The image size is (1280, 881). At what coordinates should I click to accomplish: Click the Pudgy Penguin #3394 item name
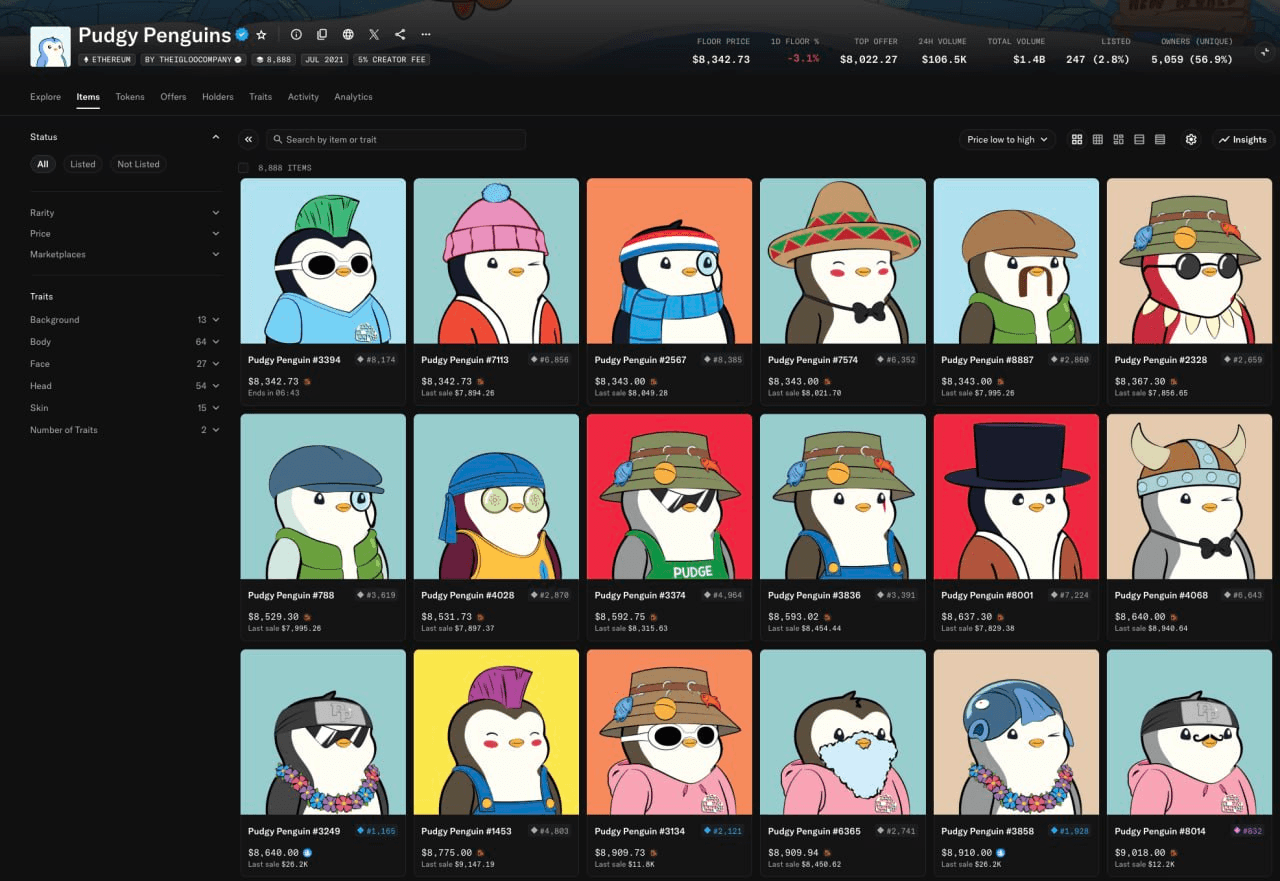point(294,360)
